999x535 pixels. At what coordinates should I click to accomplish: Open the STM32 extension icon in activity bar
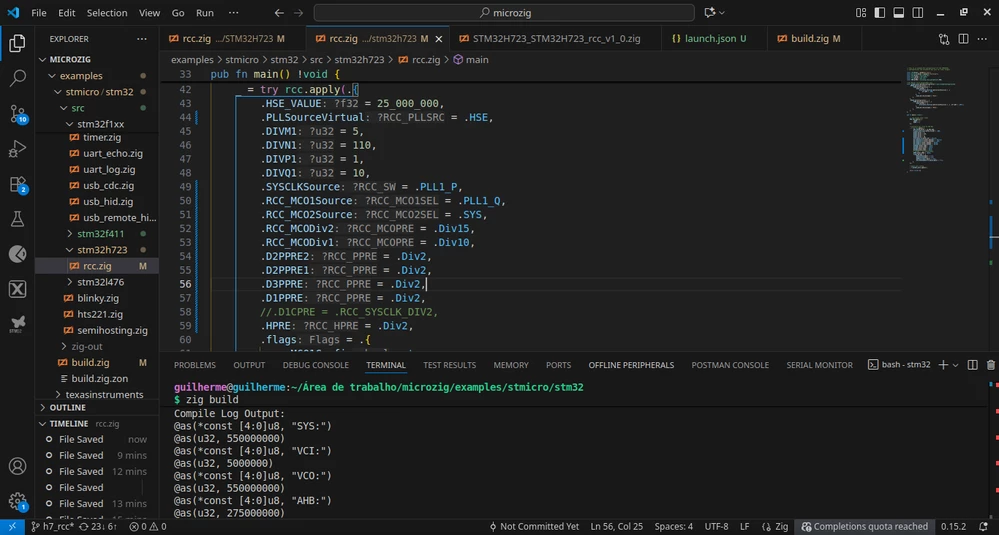[17, 324]
